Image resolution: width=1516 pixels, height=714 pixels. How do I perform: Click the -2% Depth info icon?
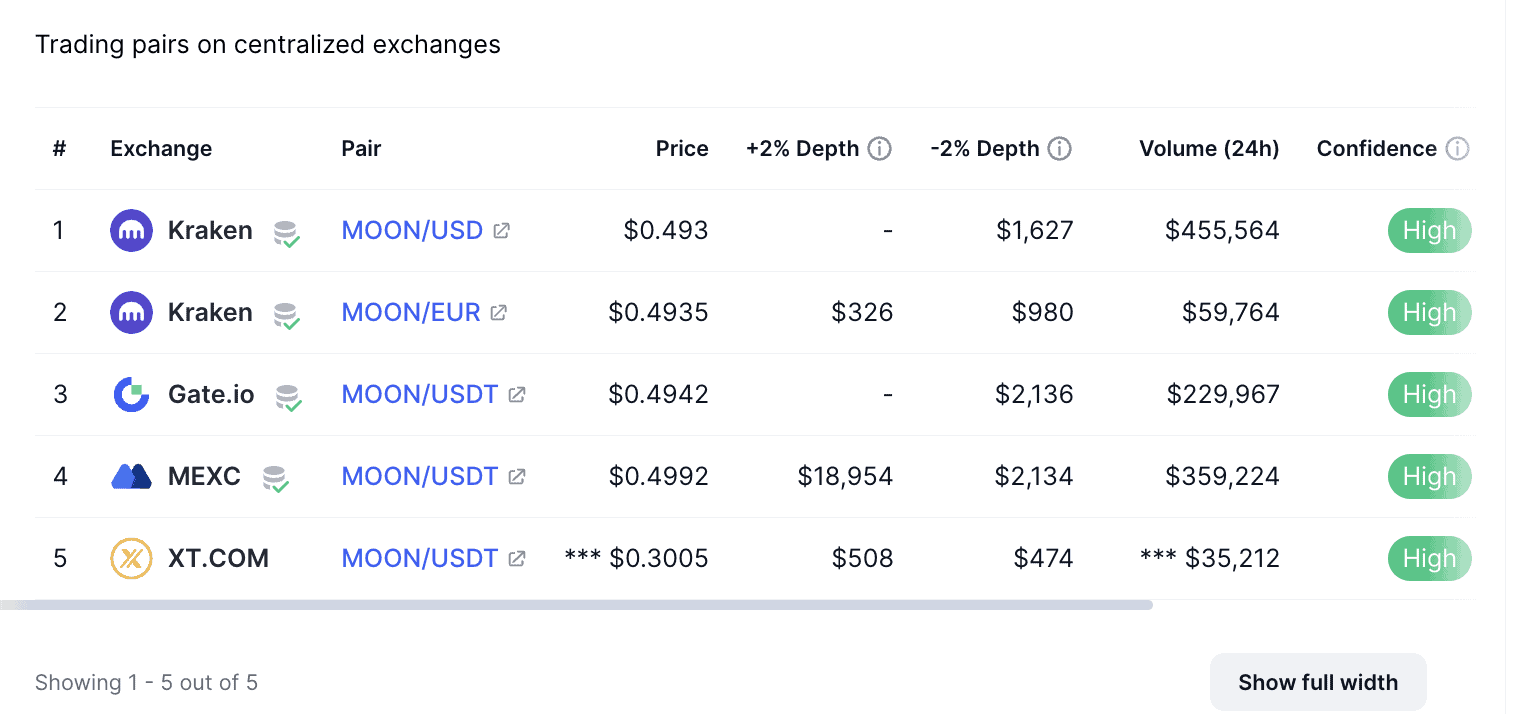point(1060,149)
